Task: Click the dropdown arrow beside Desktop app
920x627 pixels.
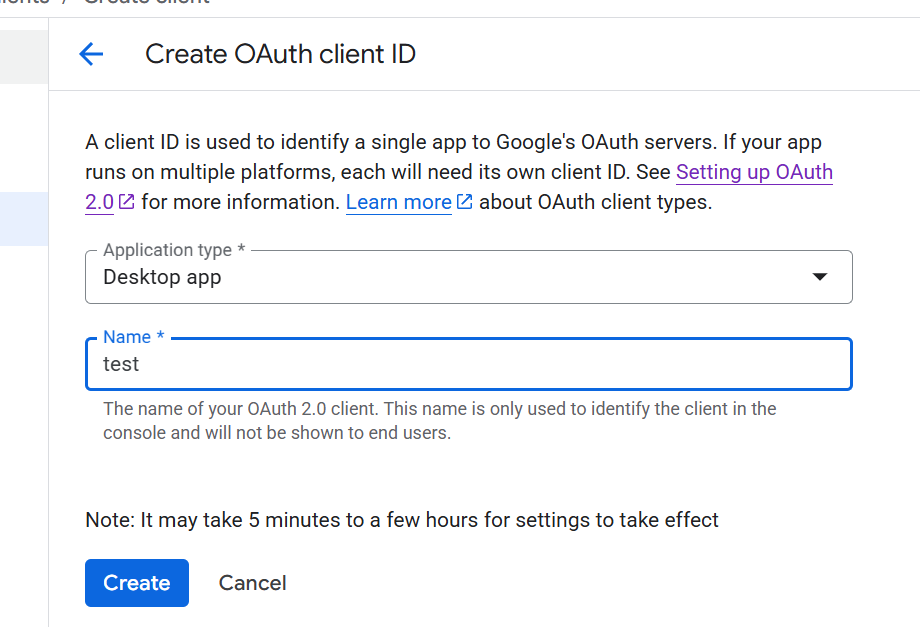Action: tap(819, 277)
